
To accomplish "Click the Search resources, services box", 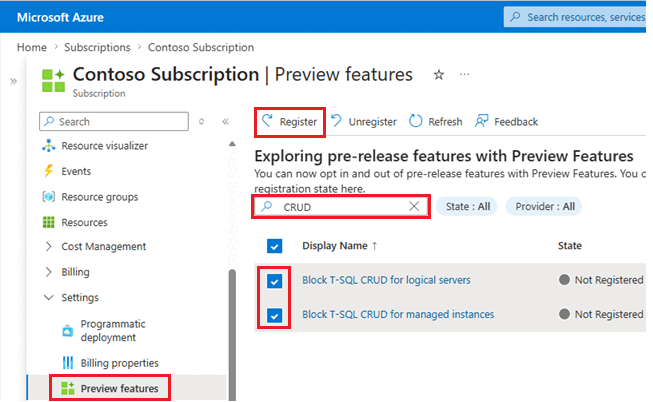I will coord(575,17).
